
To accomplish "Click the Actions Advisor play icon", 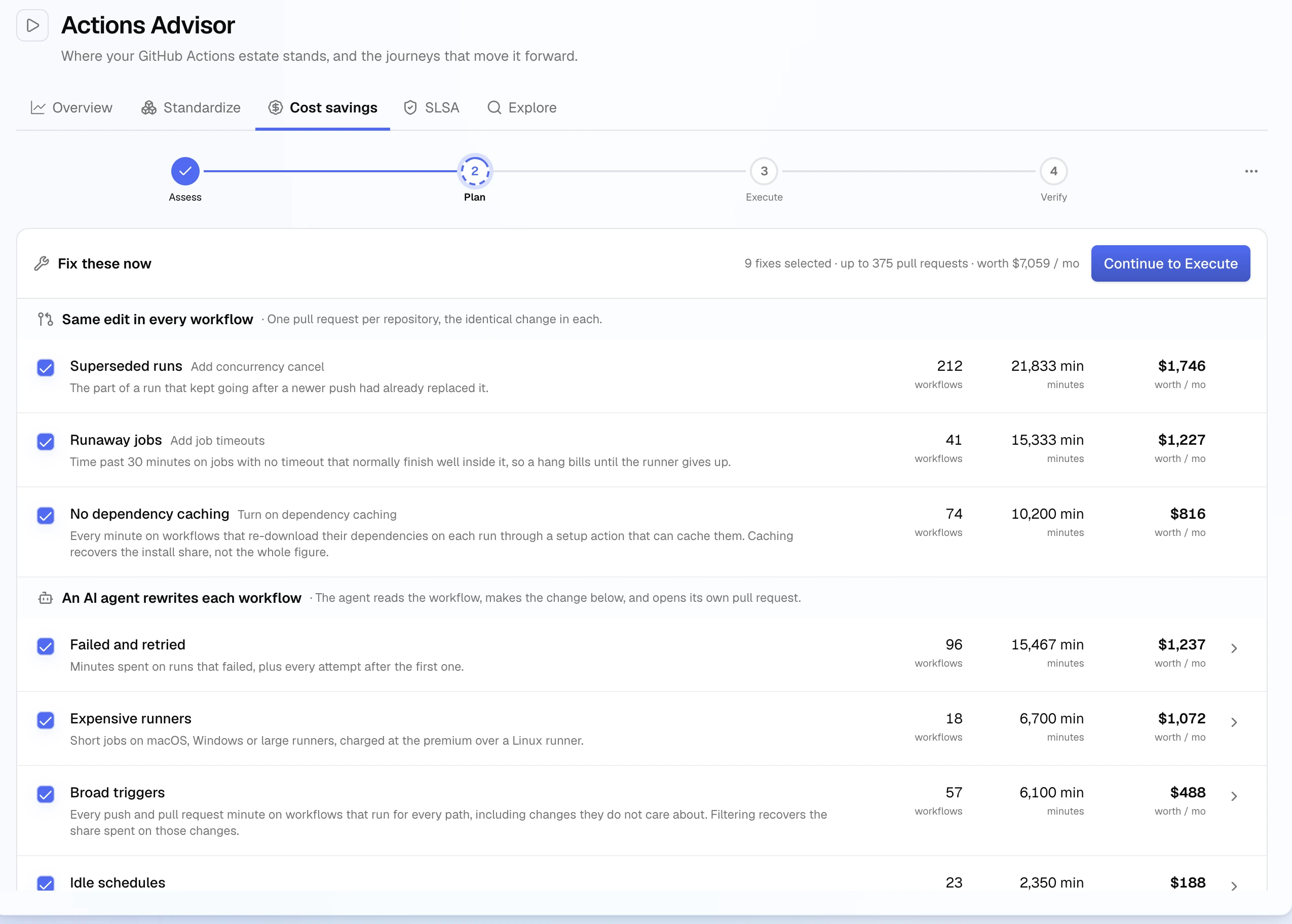I will click(32, 26).
